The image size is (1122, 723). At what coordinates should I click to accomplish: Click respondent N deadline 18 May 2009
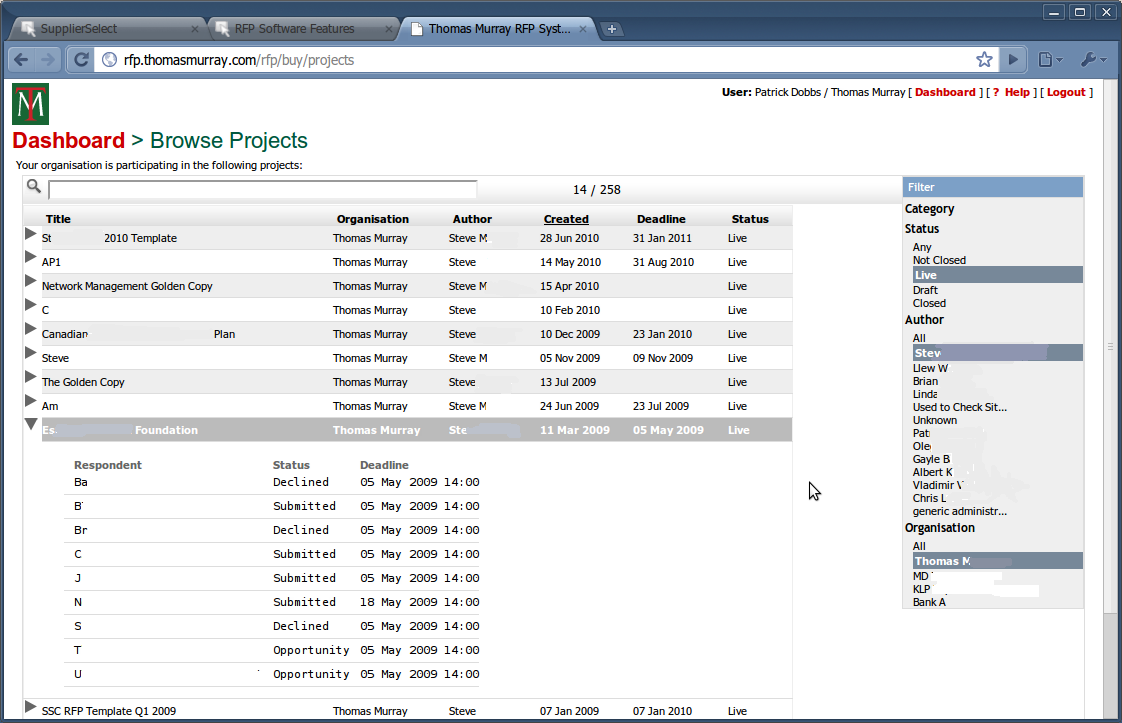(419, 602)
